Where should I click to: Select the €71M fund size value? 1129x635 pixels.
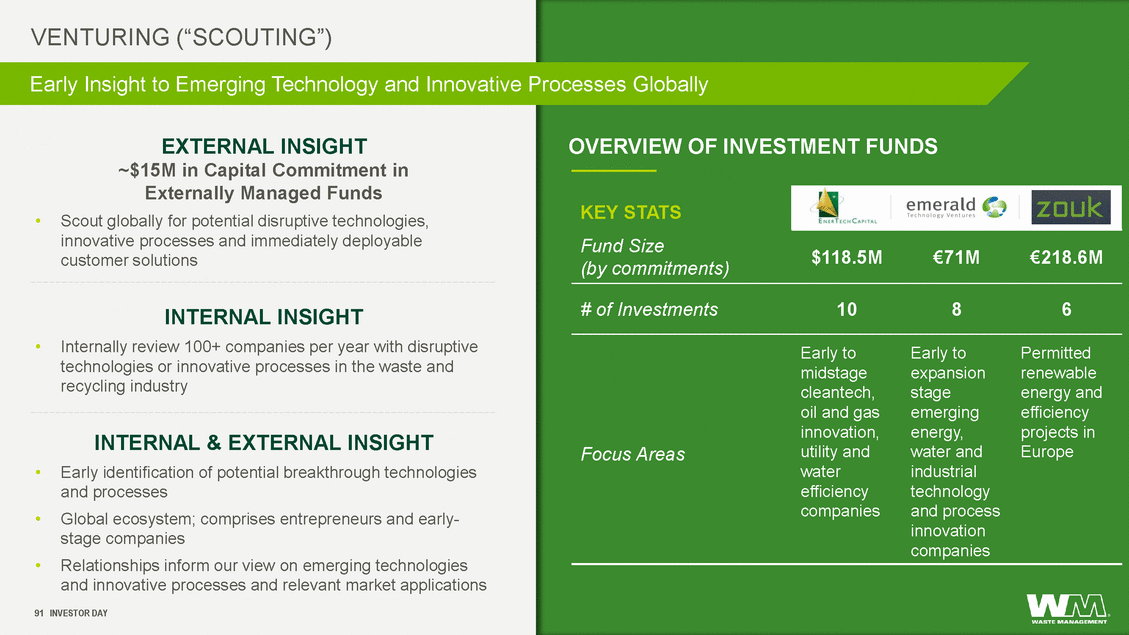[956, 258]
